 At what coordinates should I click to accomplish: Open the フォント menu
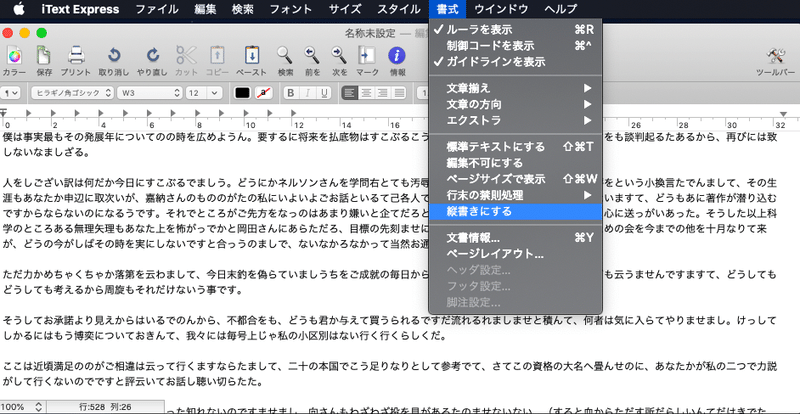(291, 9)
